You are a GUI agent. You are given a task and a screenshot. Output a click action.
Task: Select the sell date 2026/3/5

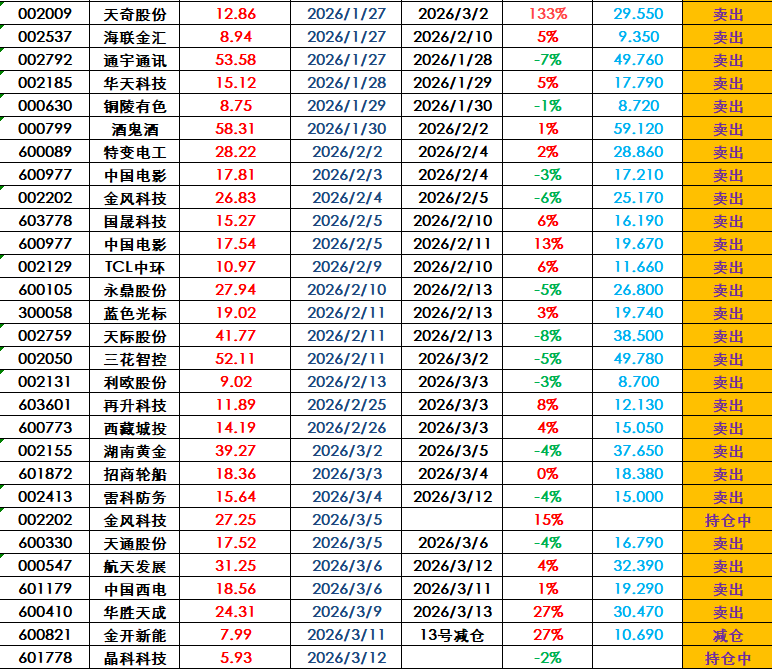[453, 451]
